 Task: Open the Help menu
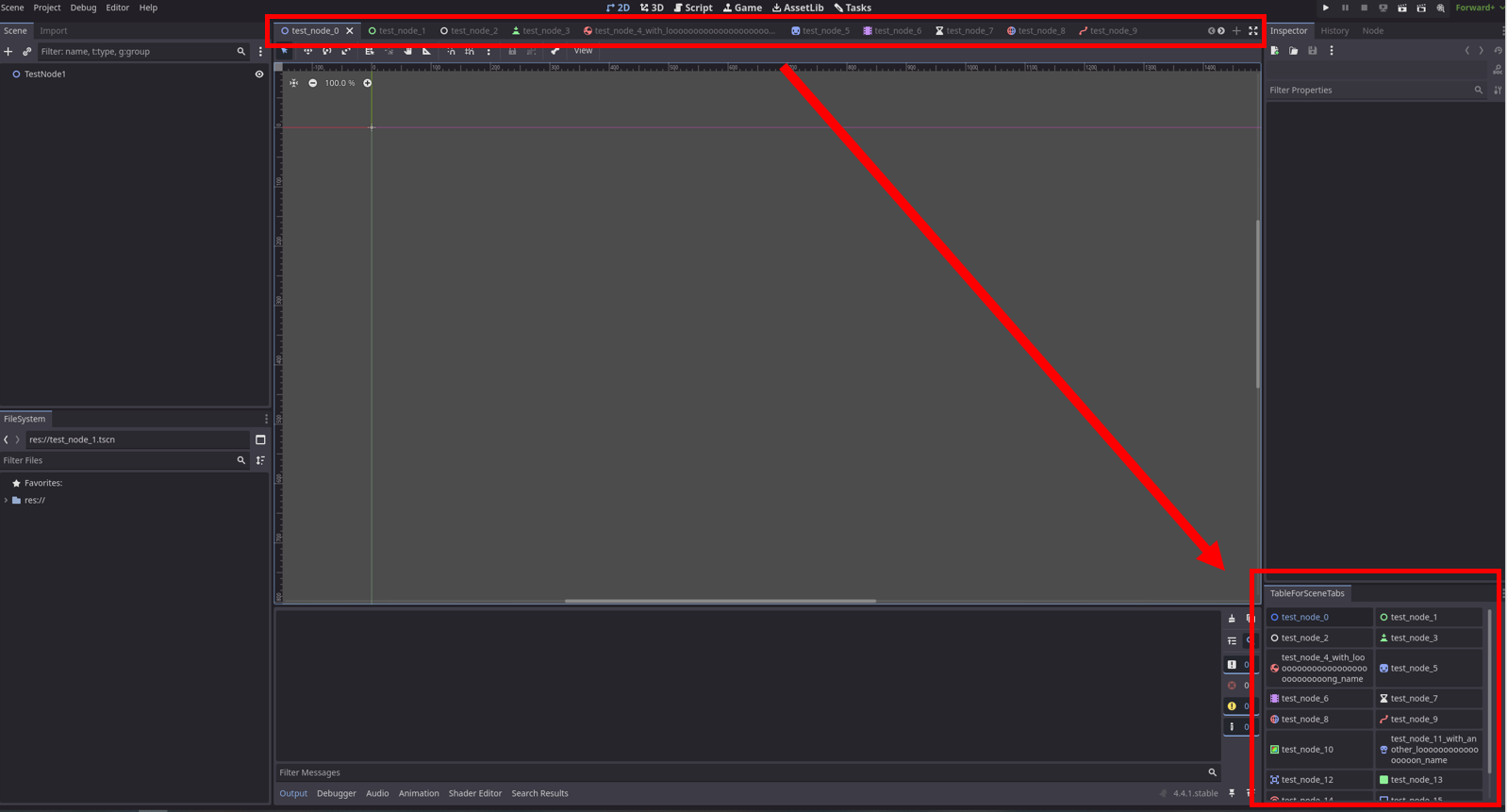(148, 8)
